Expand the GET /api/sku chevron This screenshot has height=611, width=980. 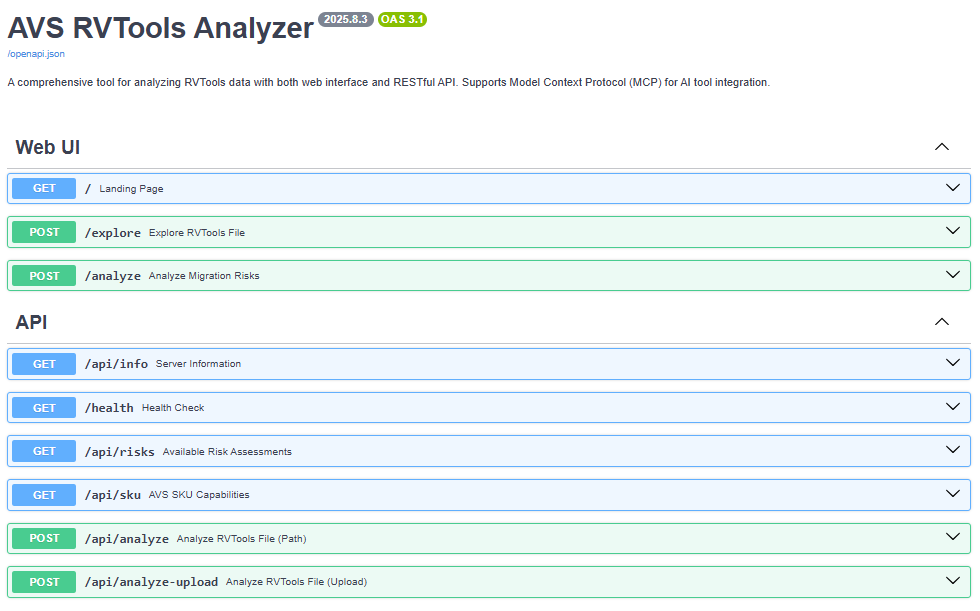click(x=952, y=494)
